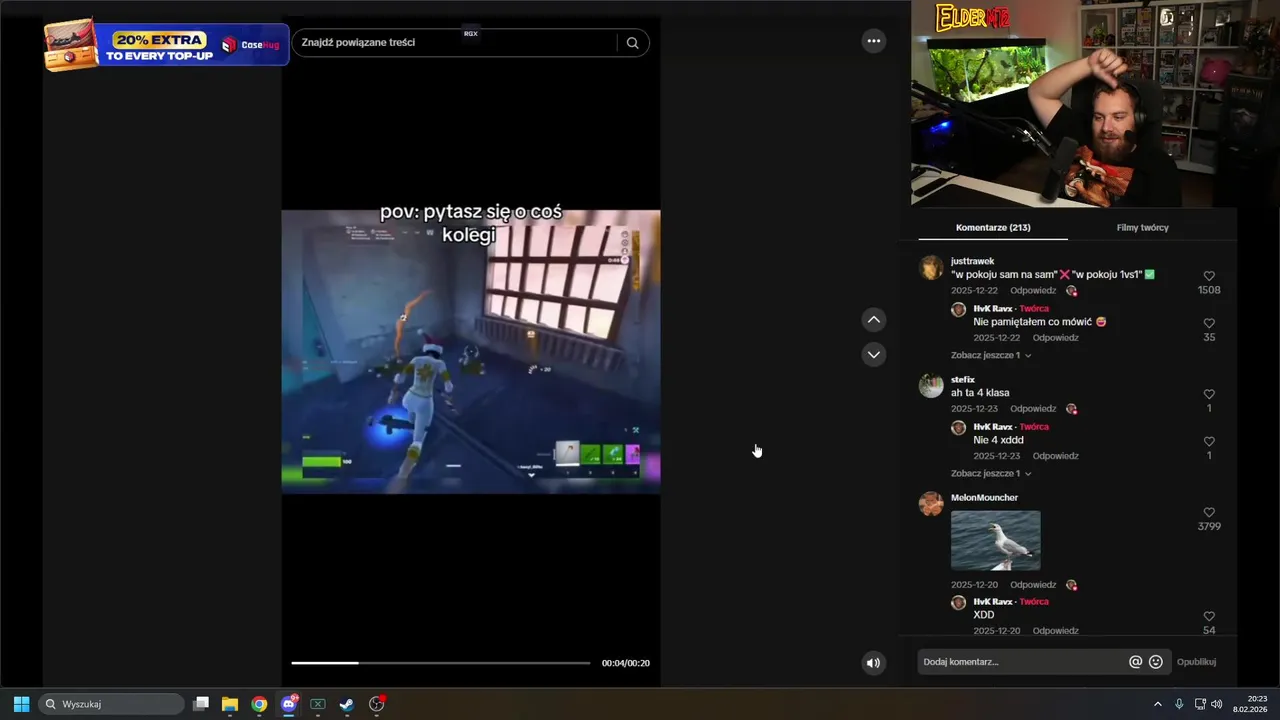Open the emoji picker in comment box

(x=1156, y=662)
